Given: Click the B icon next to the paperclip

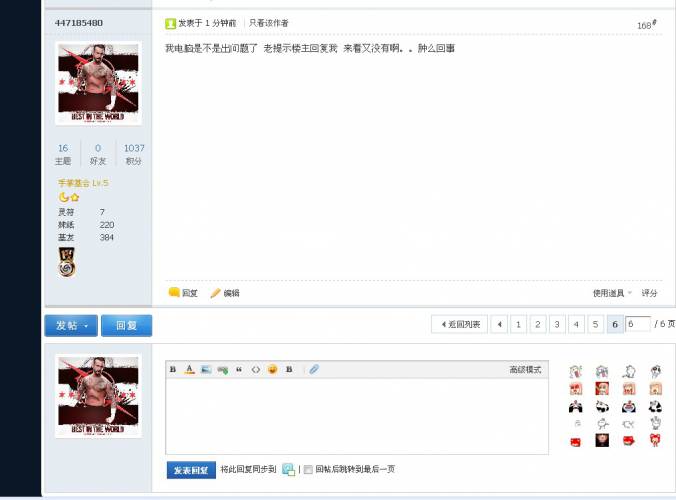Looking at the screenshot, I should 289,369.
